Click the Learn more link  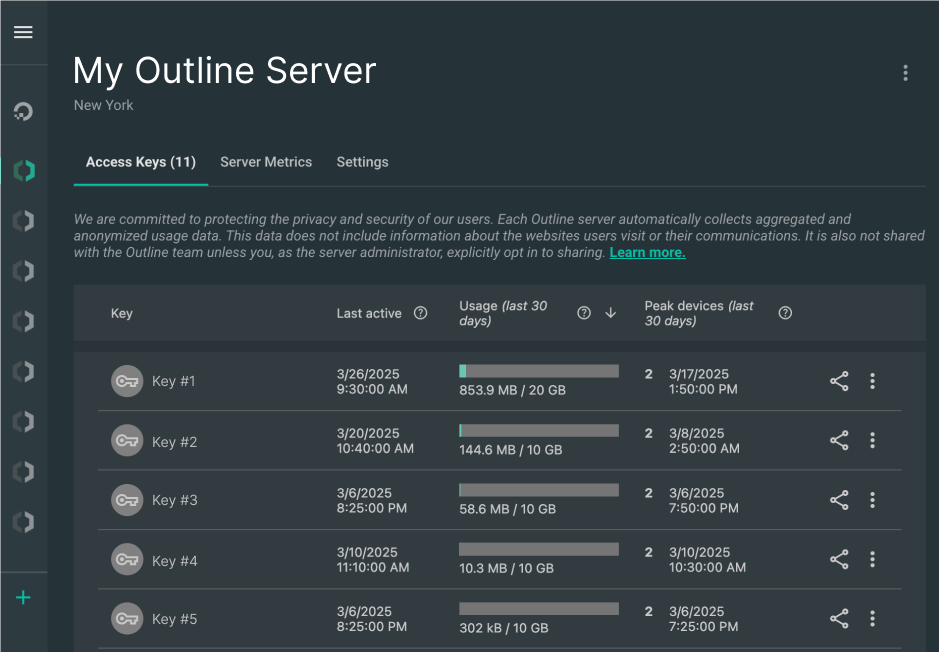tap(647, 252)
